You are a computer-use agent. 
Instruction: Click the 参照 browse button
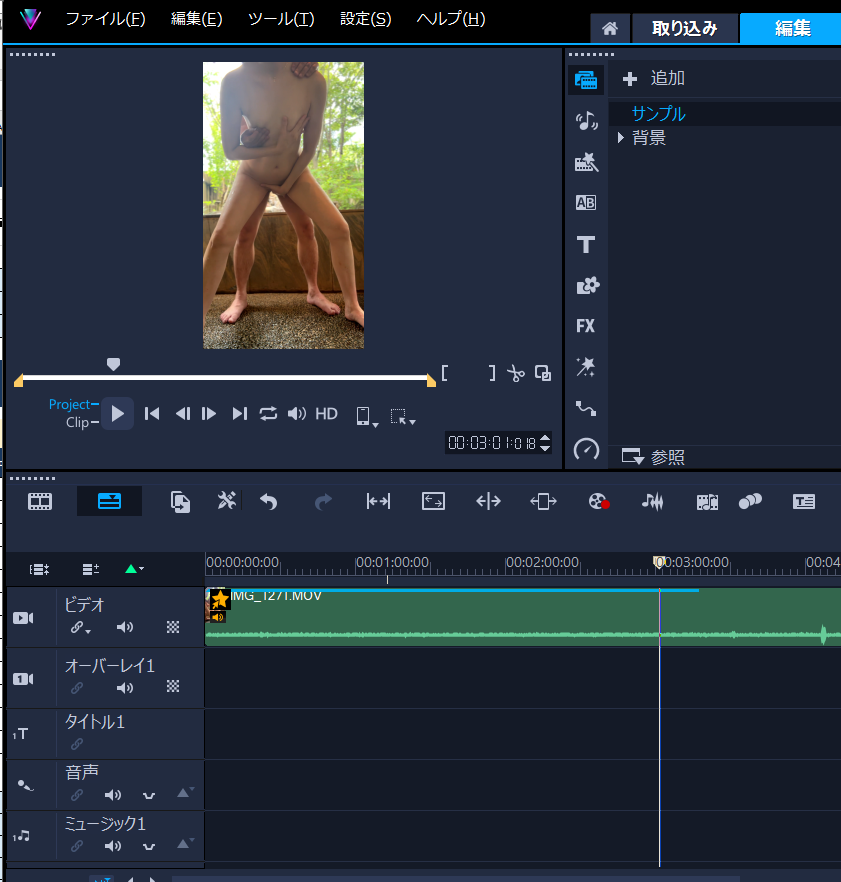[x=654, y=457]
